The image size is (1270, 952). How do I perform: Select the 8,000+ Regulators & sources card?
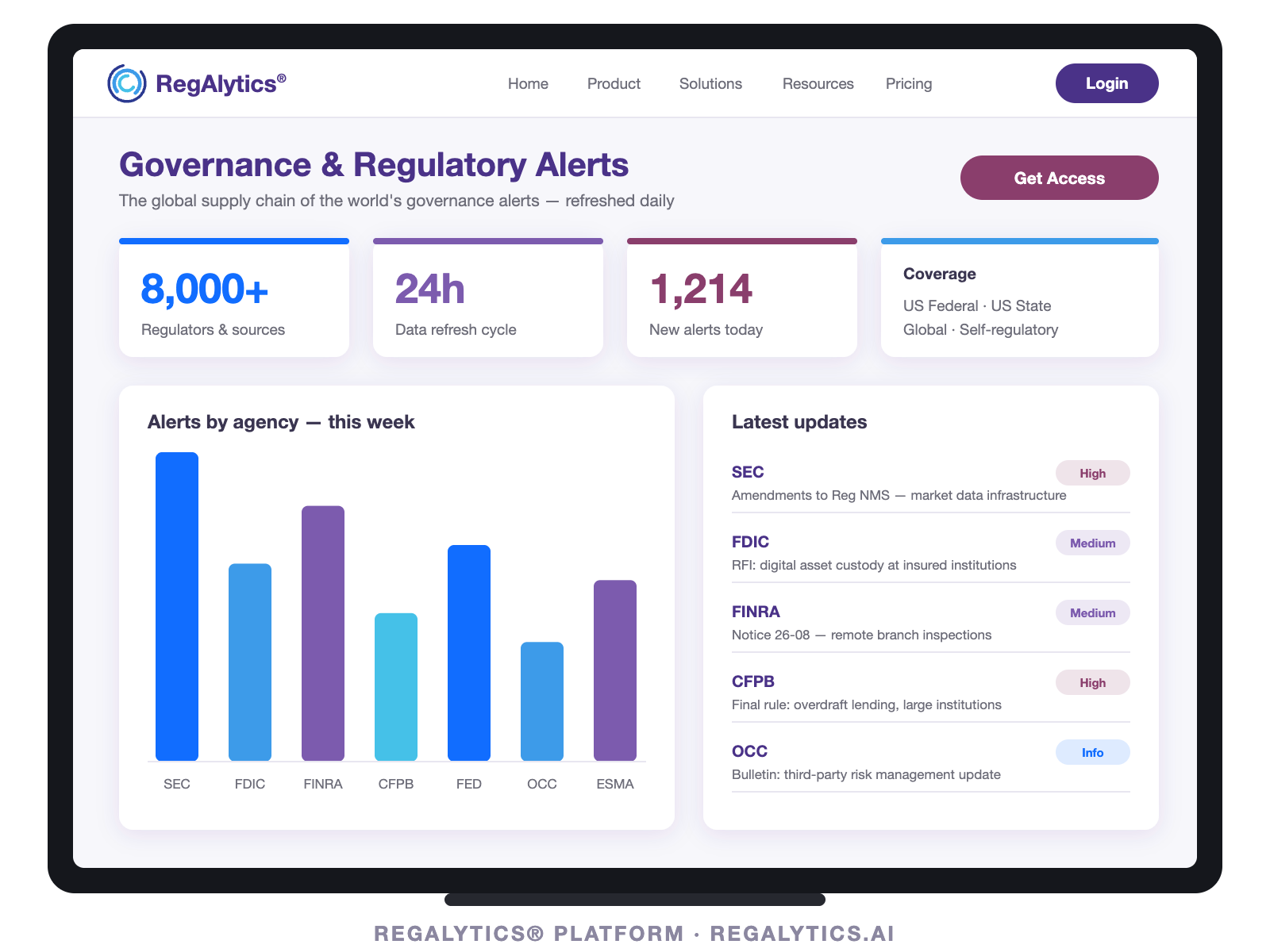[x=234, y=297]
